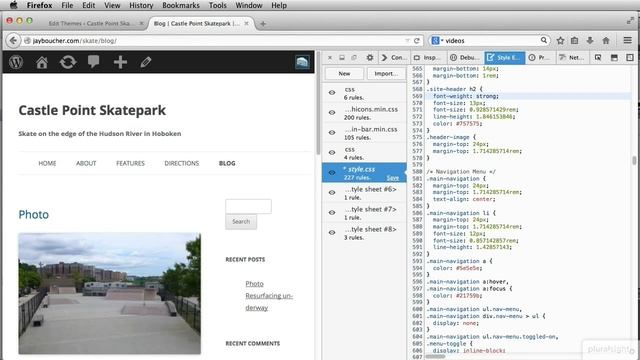This screenshot has width=640, height=360.
Task: Switch to the Inspector tab
Action: 427,58
